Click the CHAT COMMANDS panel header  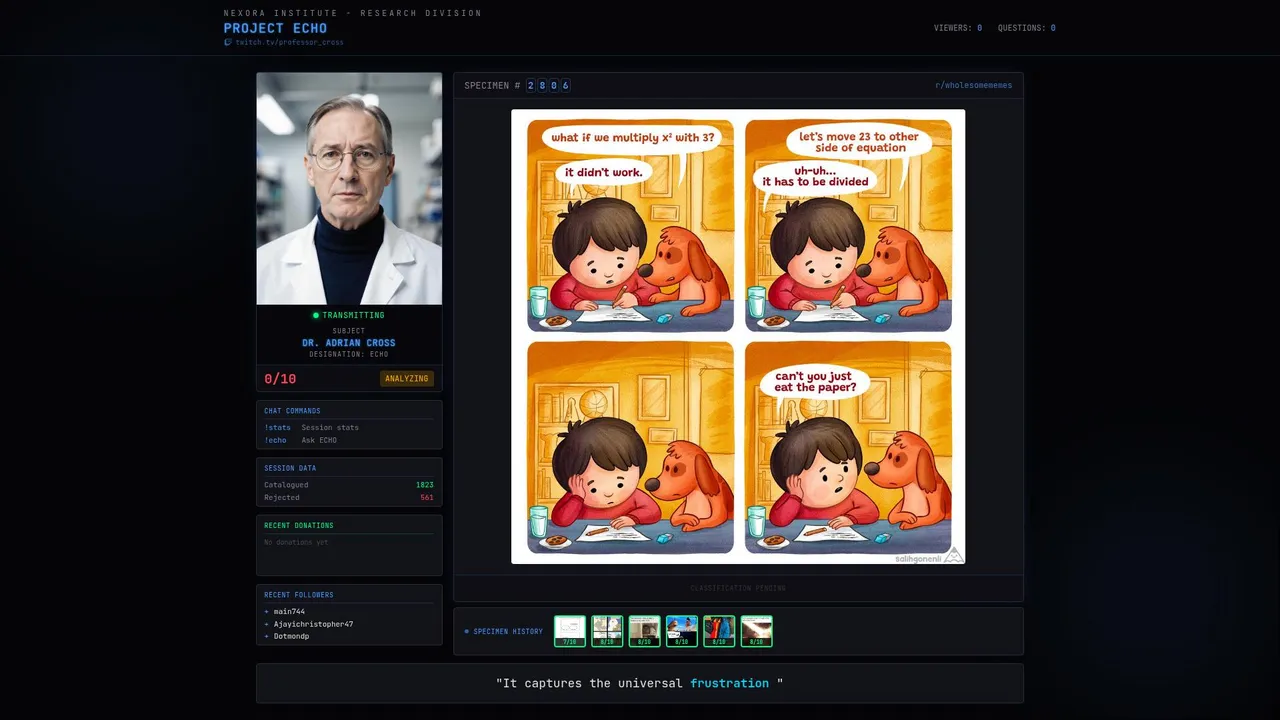[292, 411]
